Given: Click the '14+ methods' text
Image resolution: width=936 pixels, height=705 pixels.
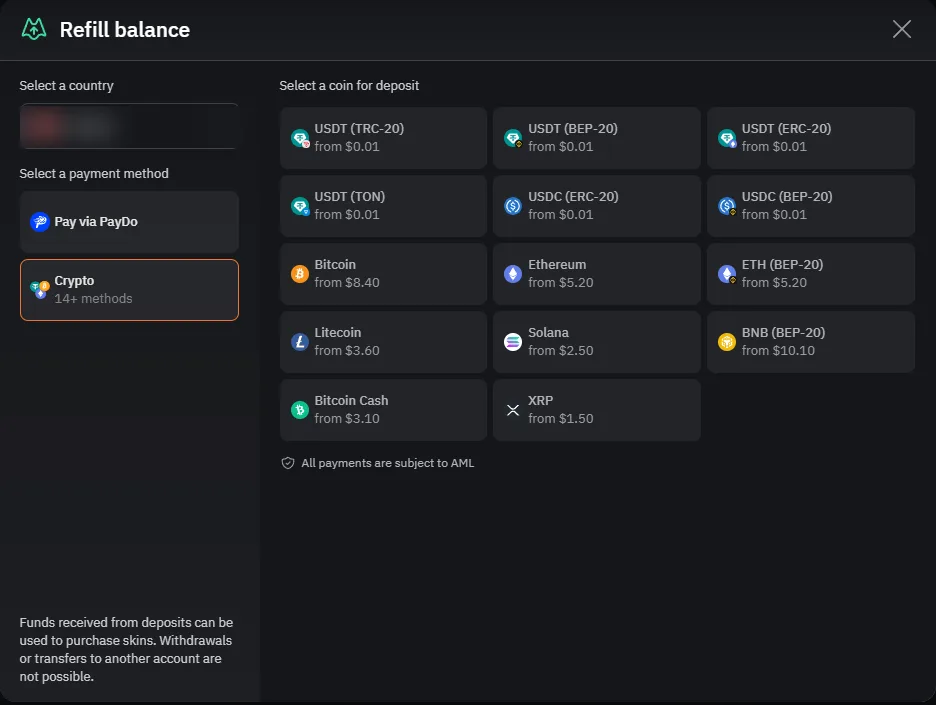Looking at the screenshot, I should click(x=93, y=299).
